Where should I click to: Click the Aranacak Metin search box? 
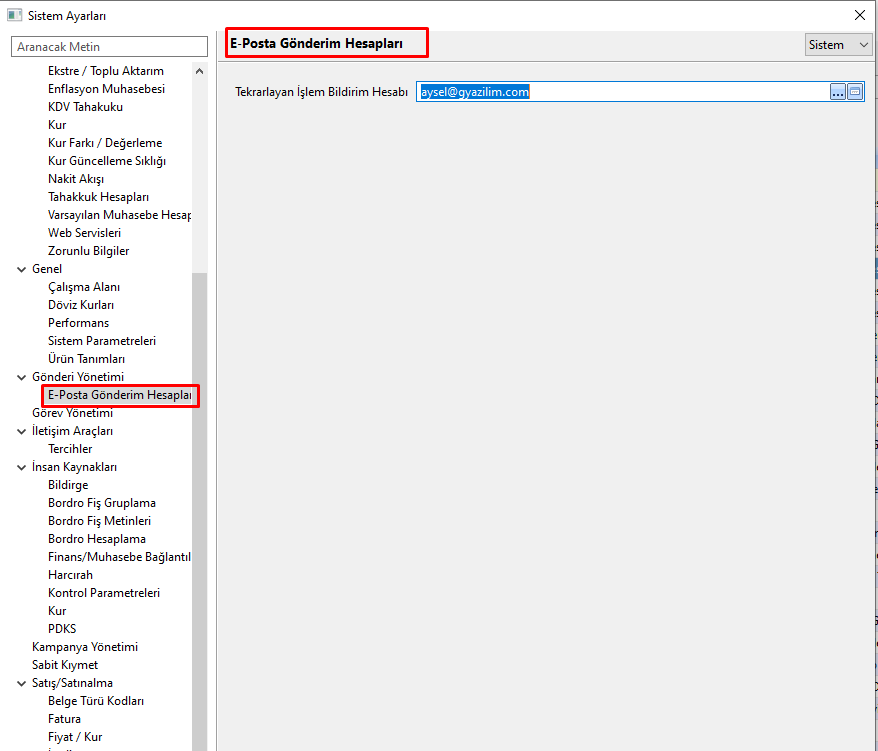[x=109, y=47]
